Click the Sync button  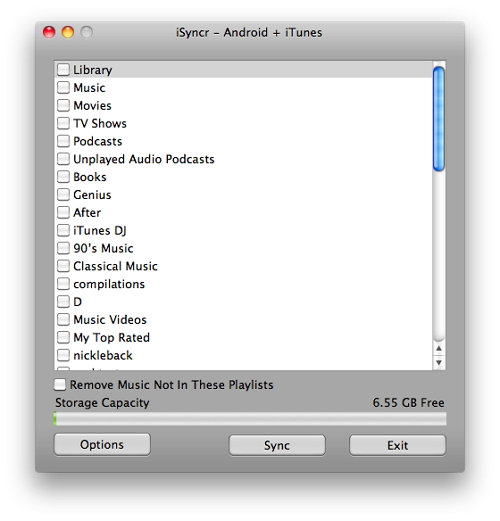(277, 445)
